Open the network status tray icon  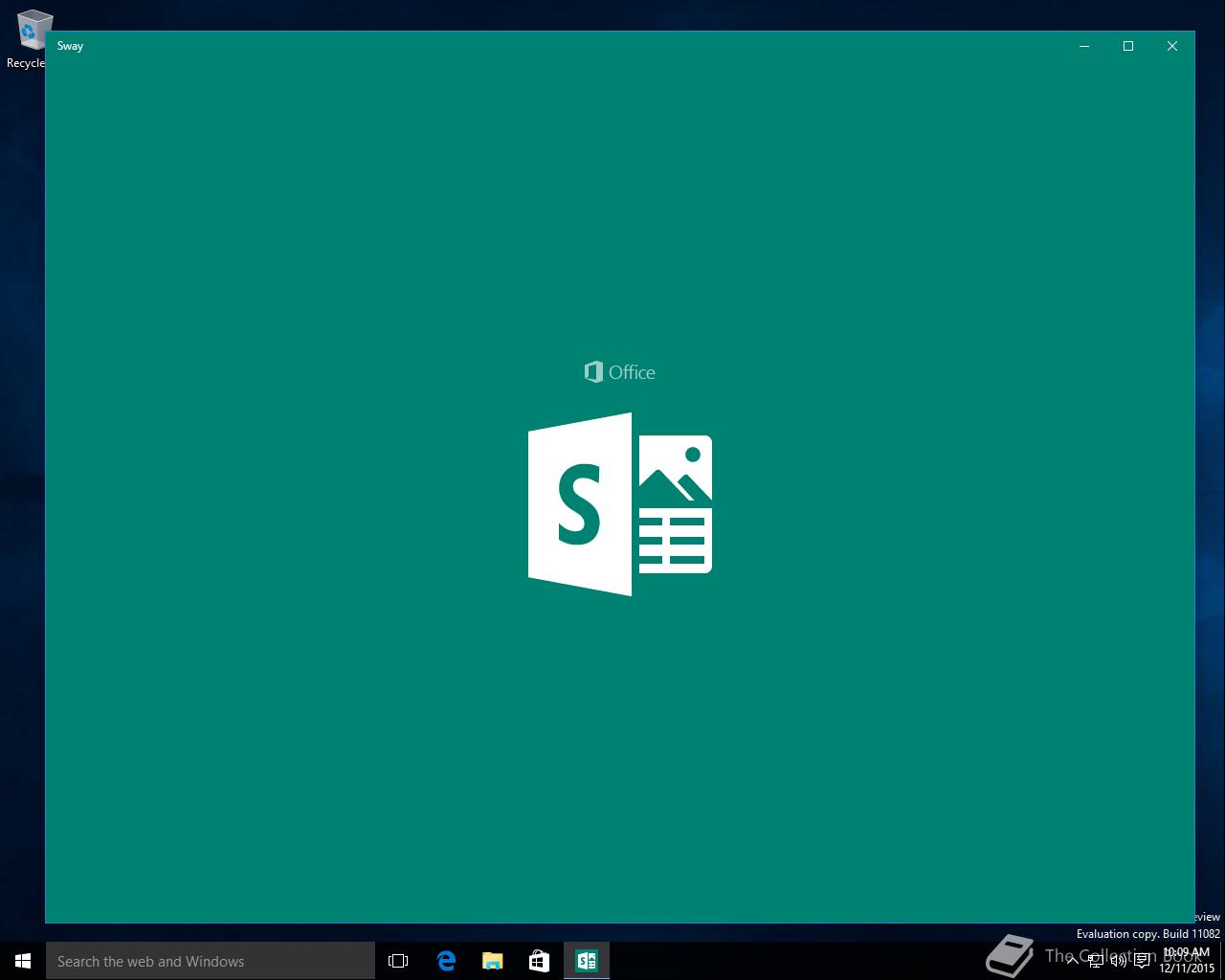1096,961
